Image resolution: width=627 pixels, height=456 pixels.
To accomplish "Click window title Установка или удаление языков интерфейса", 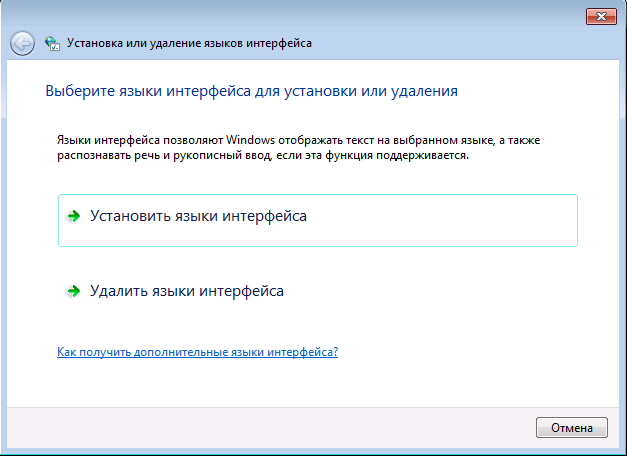I will pos(189,43).
